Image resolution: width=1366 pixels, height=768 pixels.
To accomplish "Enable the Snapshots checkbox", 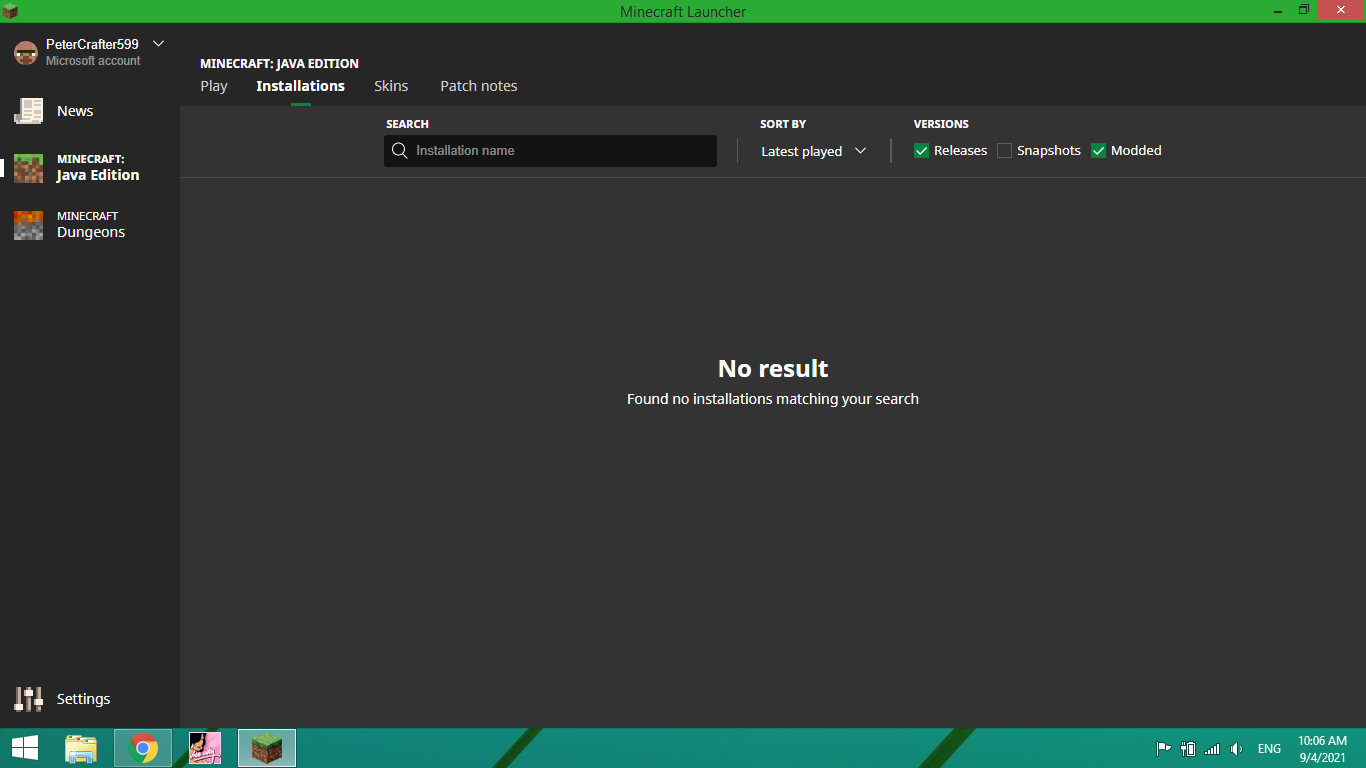I will point(1005,151).
